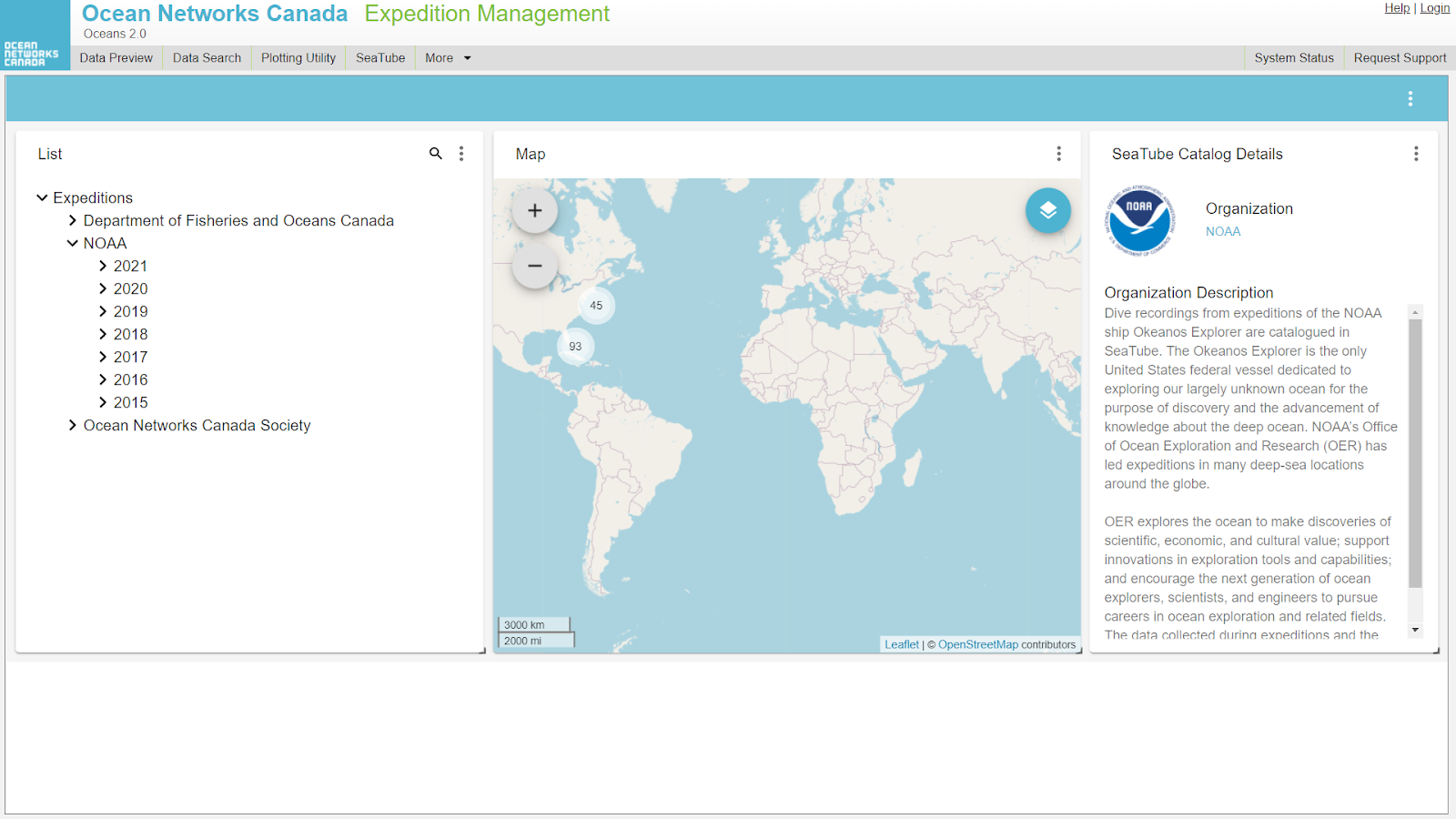This screenshot has height=819, width=1456.
Task: Collapse the NOAA tree node
Action: (x=73, y=243)
